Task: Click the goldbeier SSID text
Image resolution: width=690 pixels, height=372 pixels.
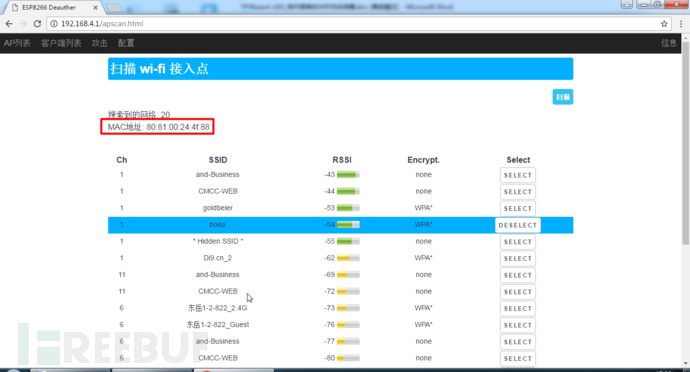Action: [x=217, y=208]
